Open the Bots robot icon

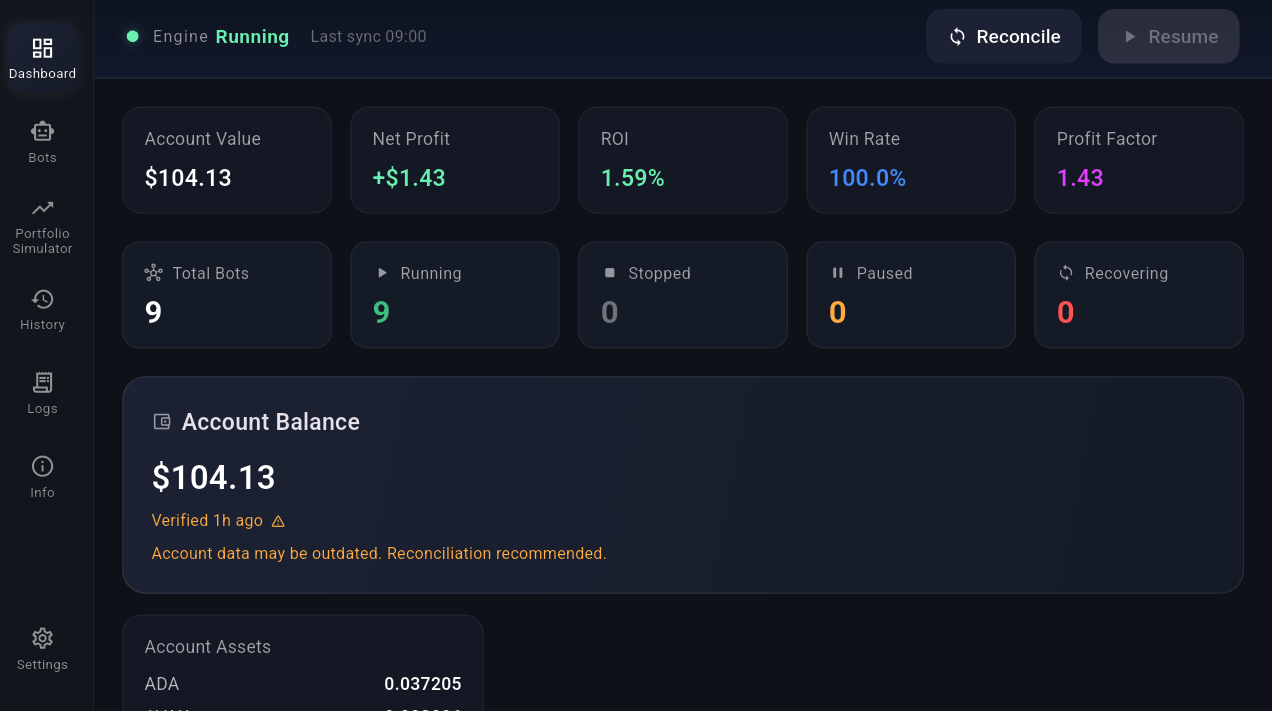42,131
